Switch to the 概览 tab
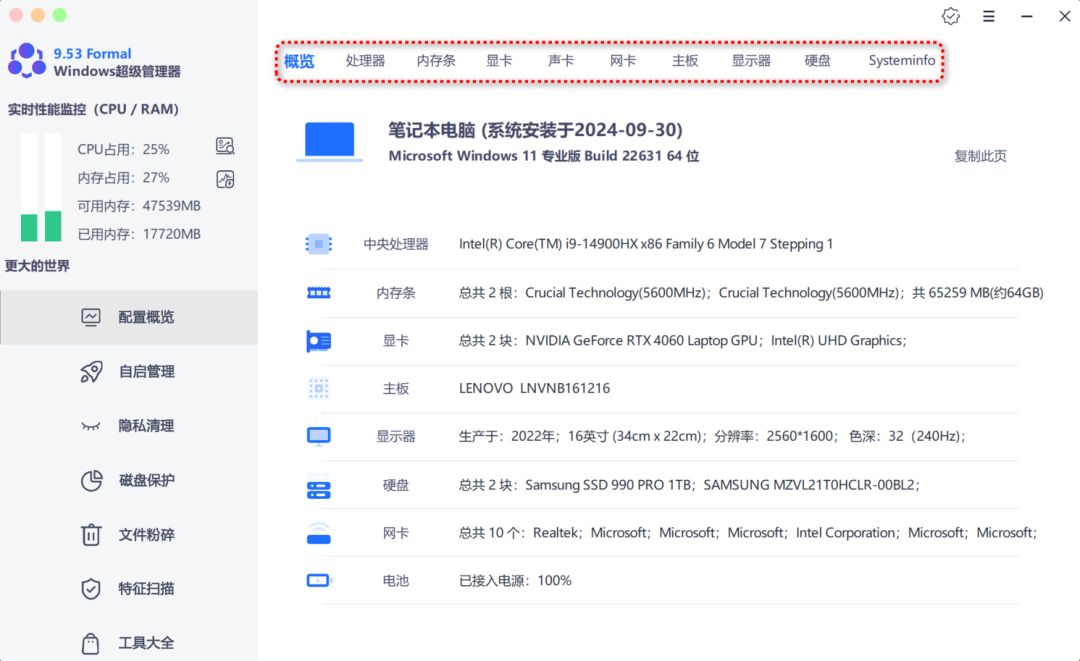 pyautogui.click(x=299, y=61)
